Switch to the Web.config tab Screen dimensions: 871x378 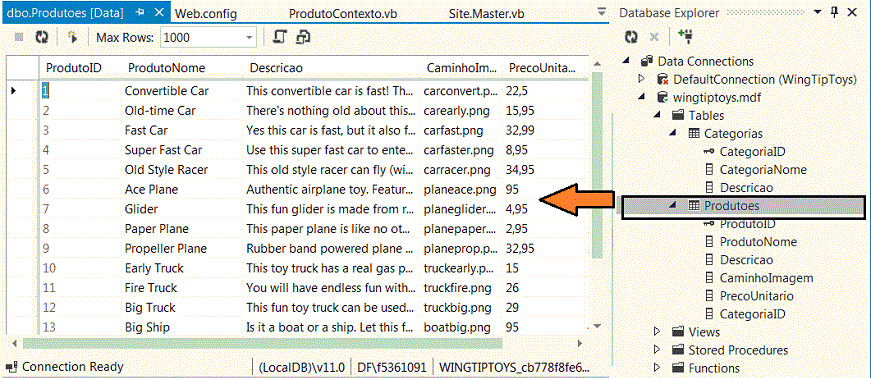206,13
